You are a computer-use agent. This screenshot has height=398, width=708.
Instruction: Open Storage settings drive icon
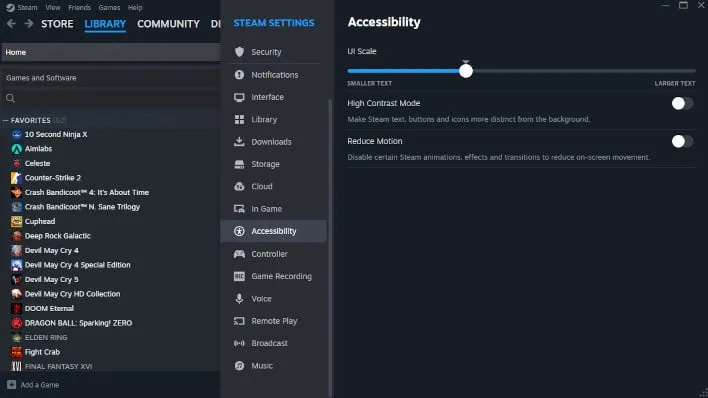coord(239,164)
